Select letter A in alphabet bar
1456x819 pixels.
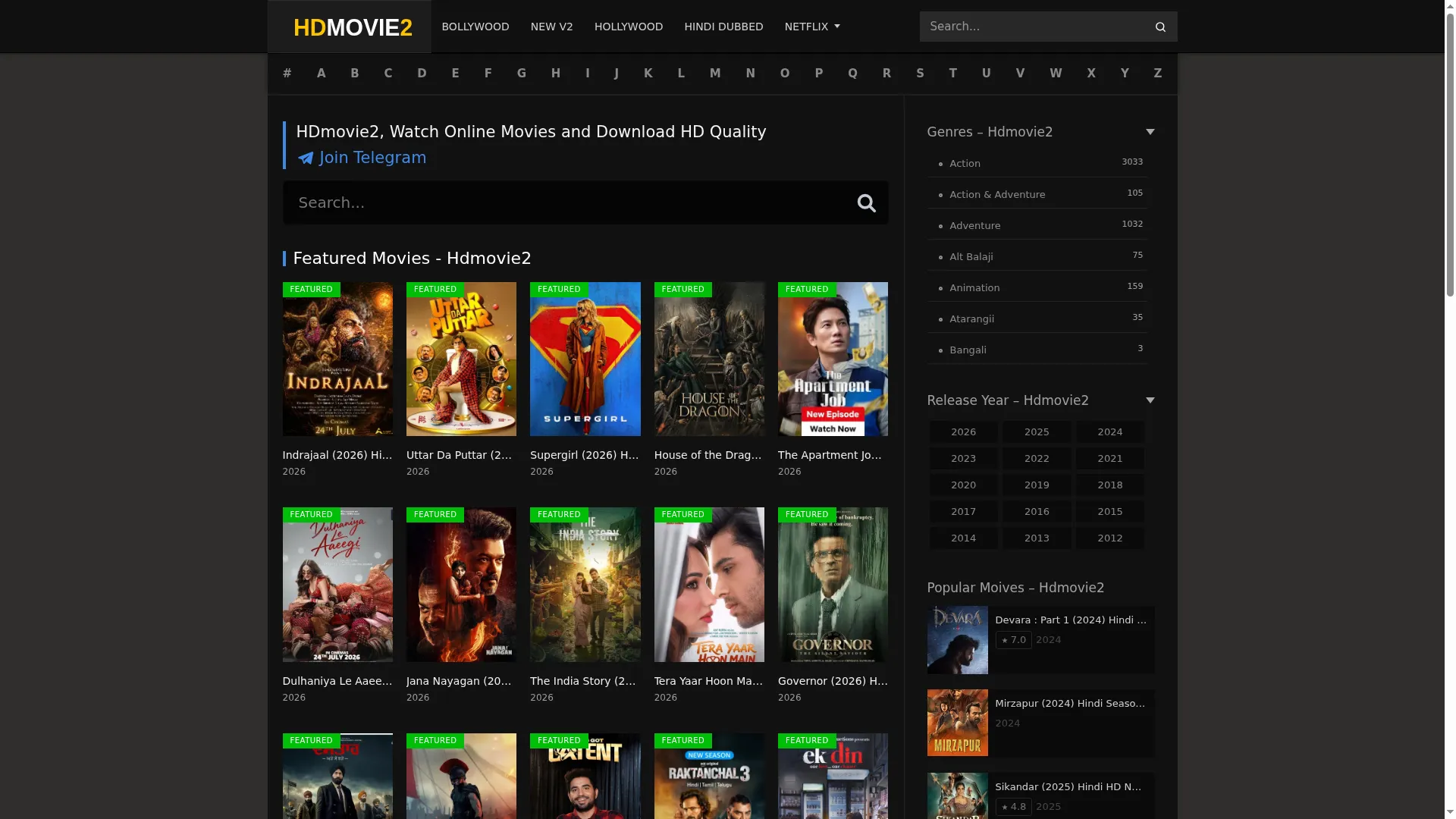tap(321, 74)
